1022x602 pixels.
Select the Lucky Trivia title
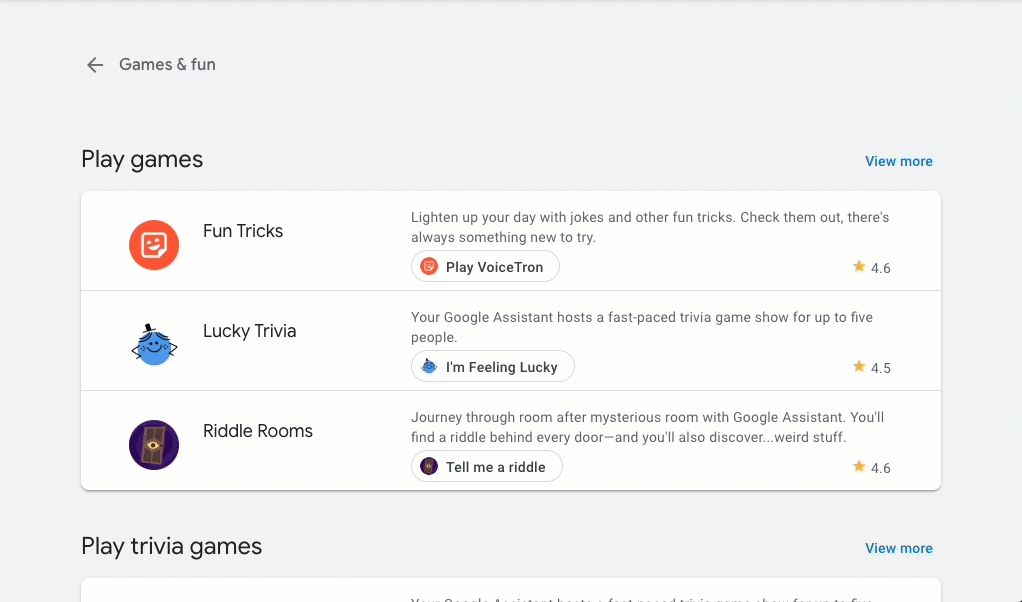click(250, 331)
